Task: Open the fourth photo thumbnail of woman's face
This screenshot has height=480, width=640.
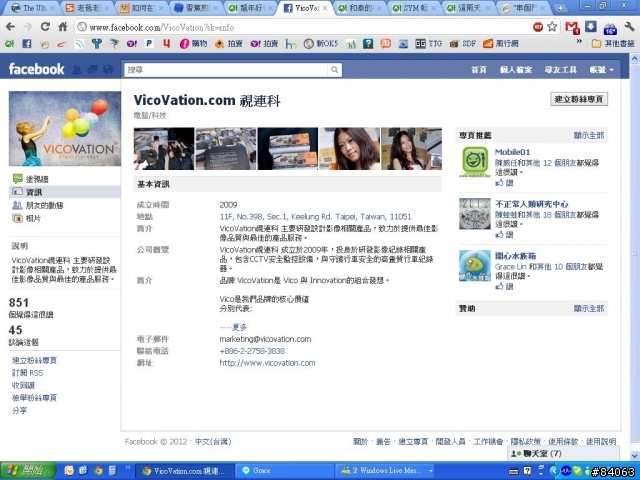Action: pyautogui.click(x=349, y=149)
